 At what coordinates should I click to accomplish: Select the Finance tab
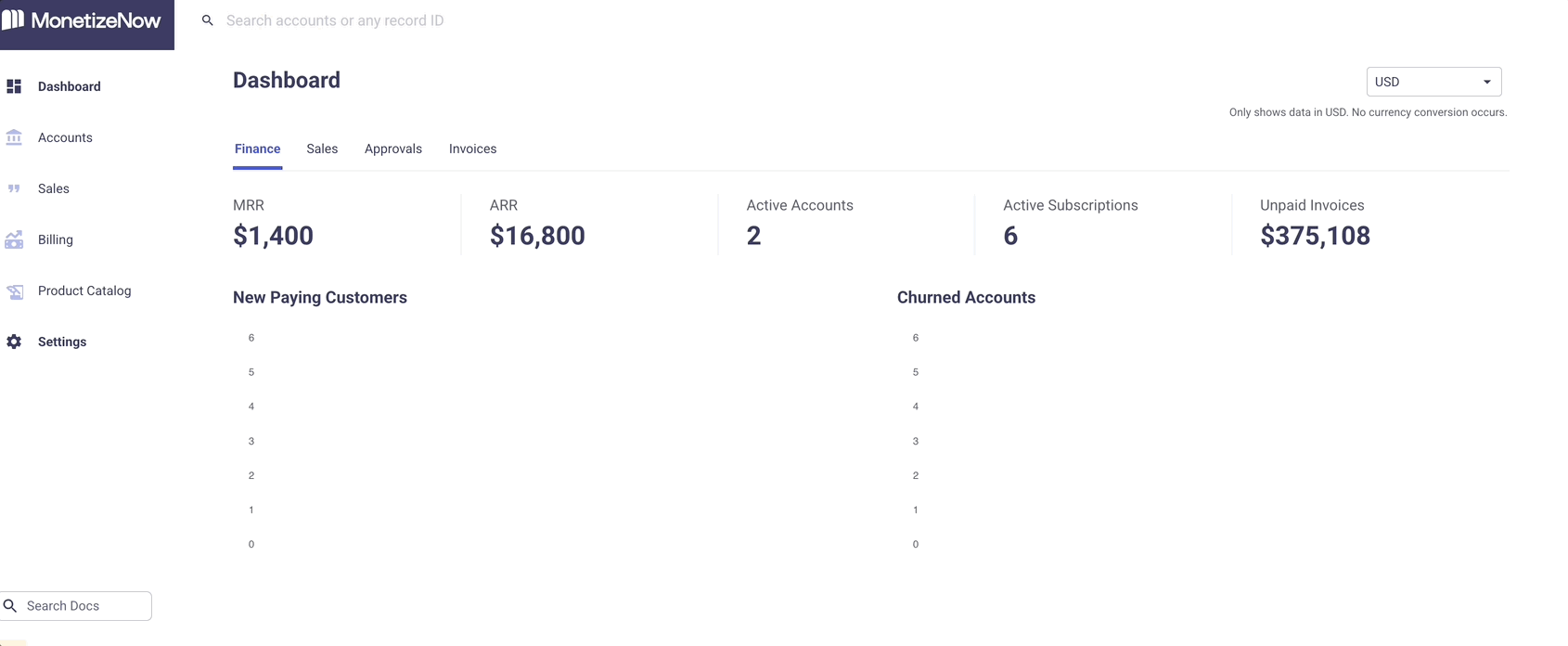(257, 149)
